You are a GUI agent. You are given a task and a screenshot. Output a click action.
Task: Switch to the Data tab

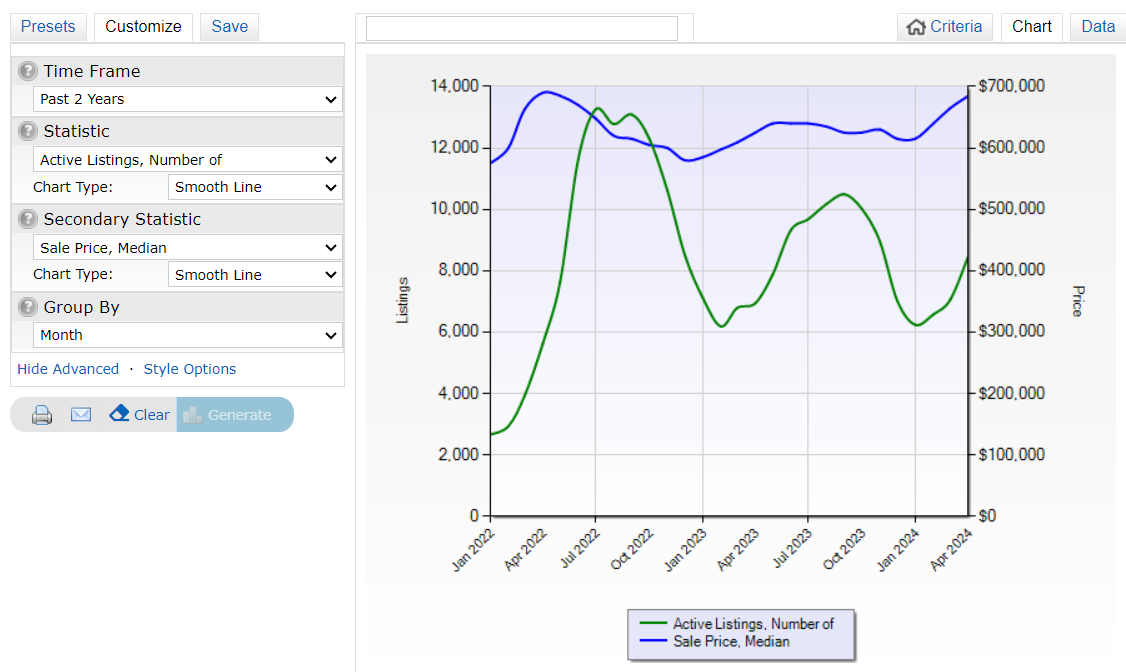point(1097,27)
